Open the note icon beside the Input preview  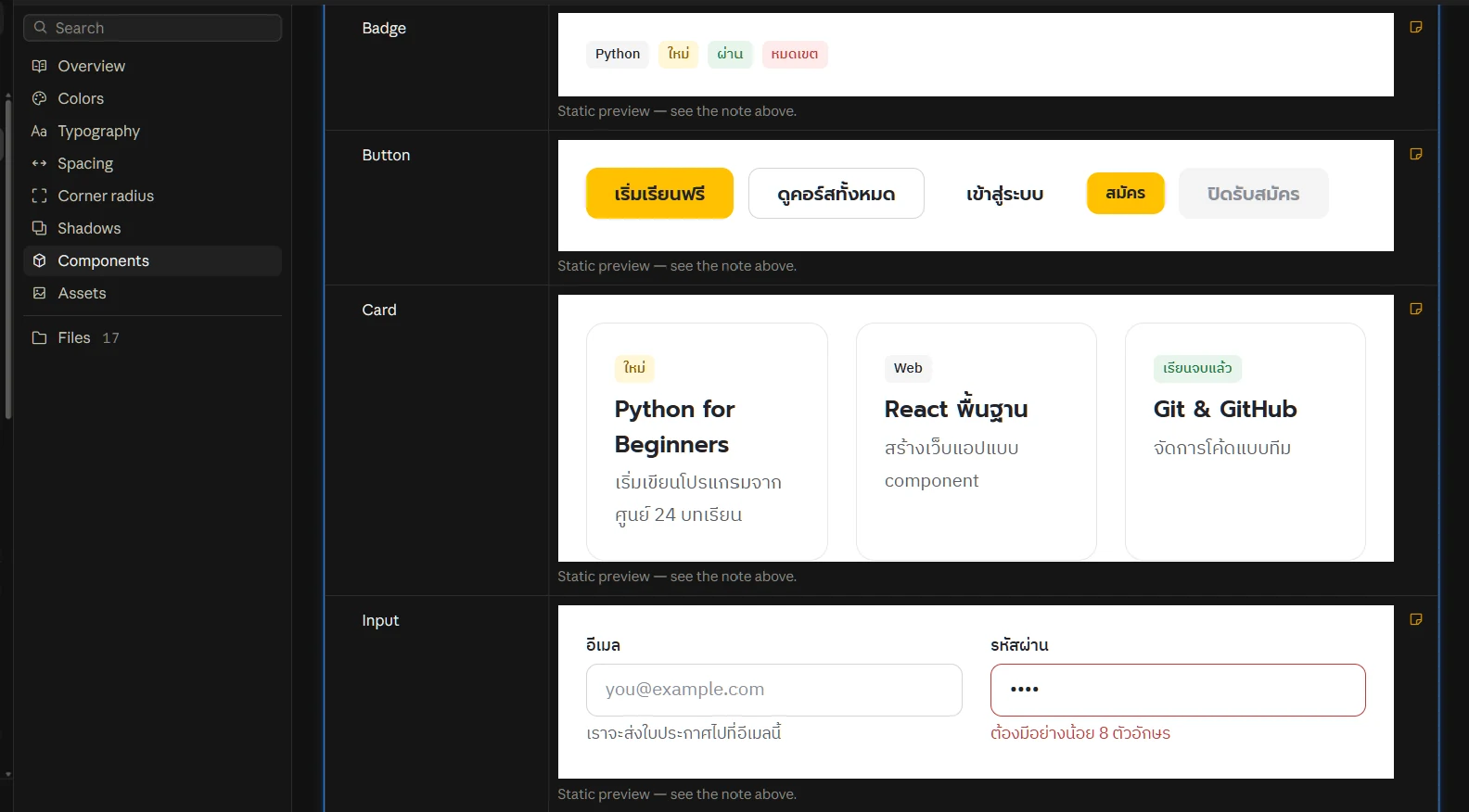pos(1416,620)
